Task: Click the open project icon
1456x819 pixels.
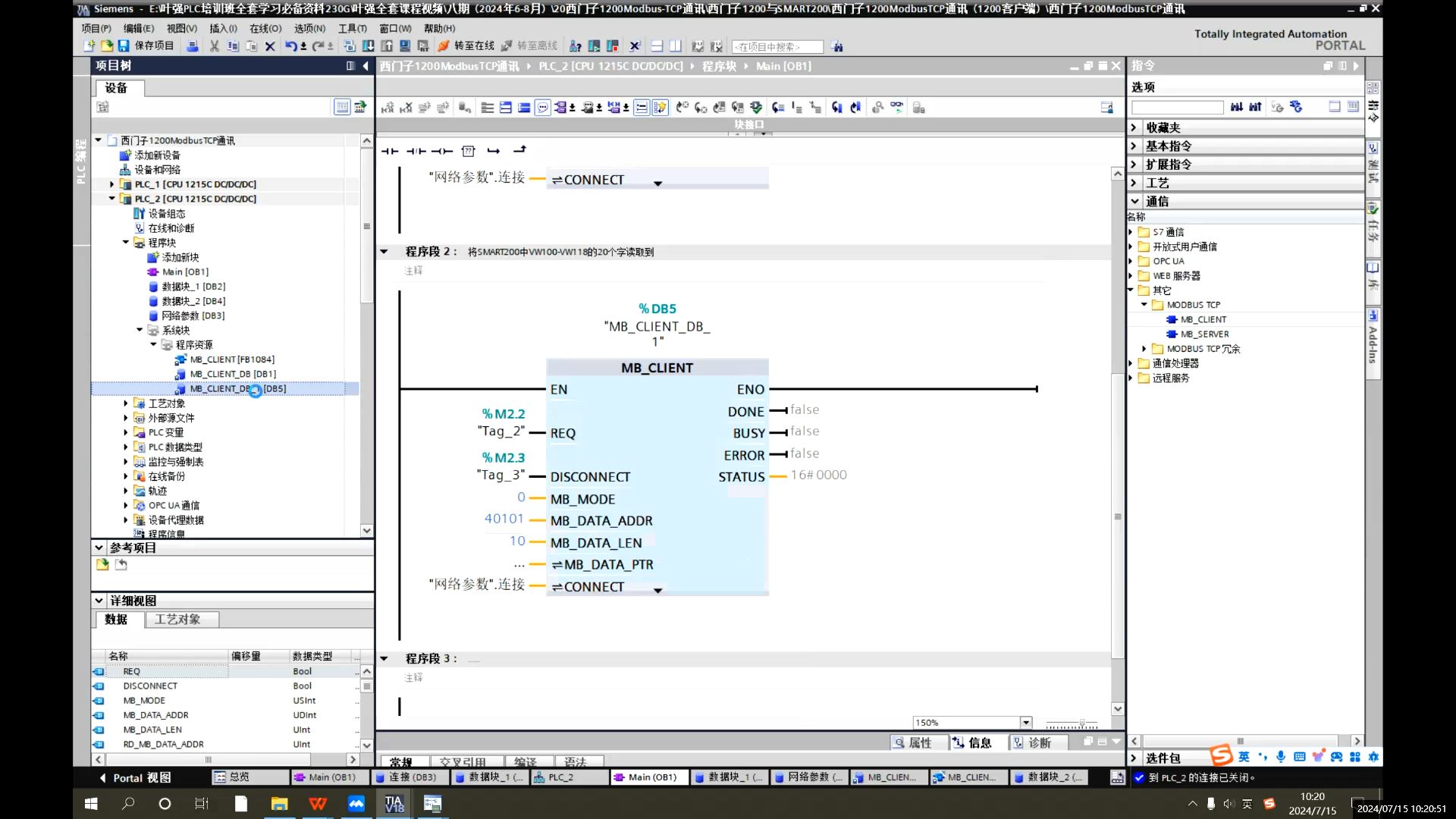Action: pos(107,46)
